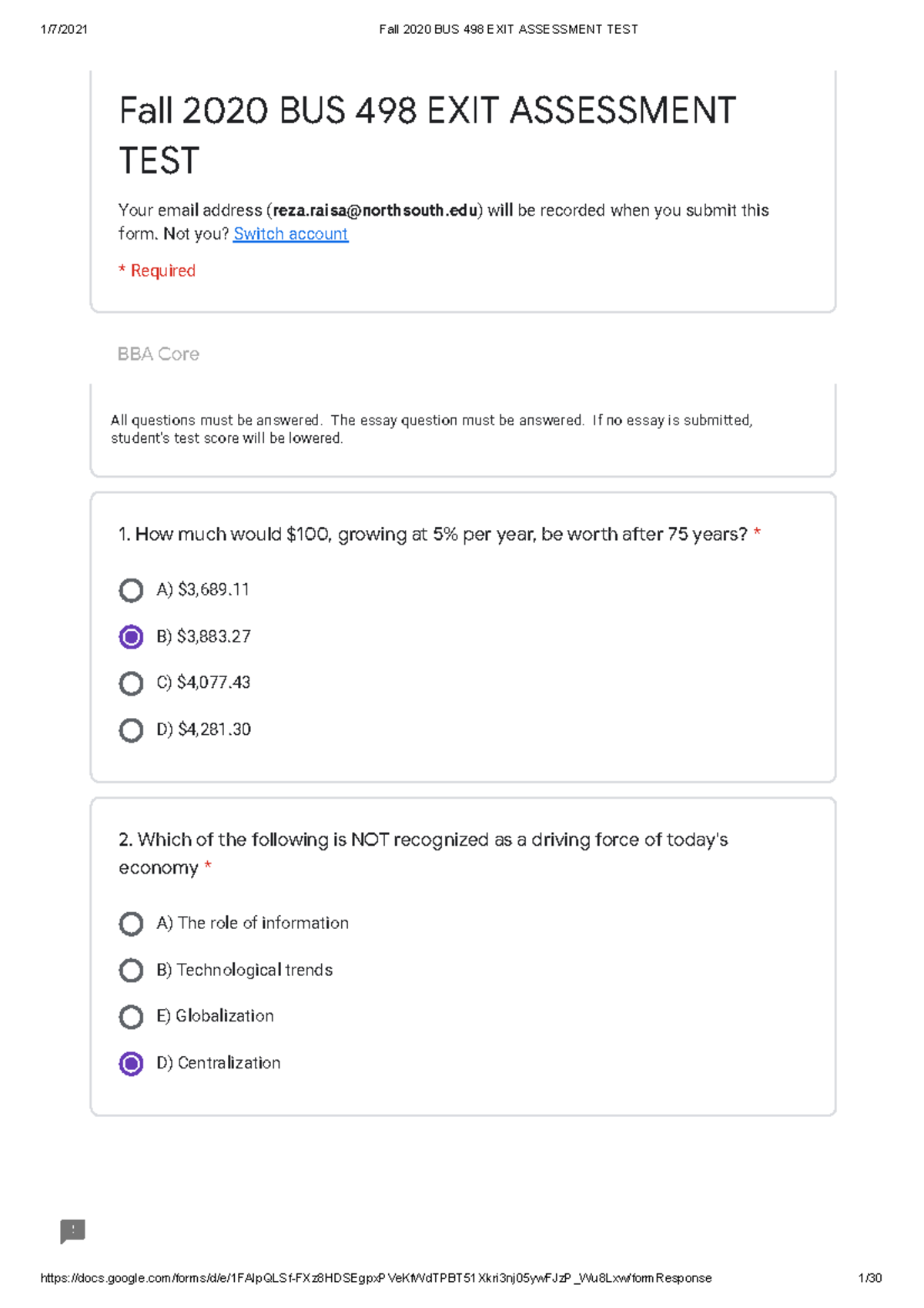
Task: Click the 1/30 page number indicator
Action: pos(869,1278)
